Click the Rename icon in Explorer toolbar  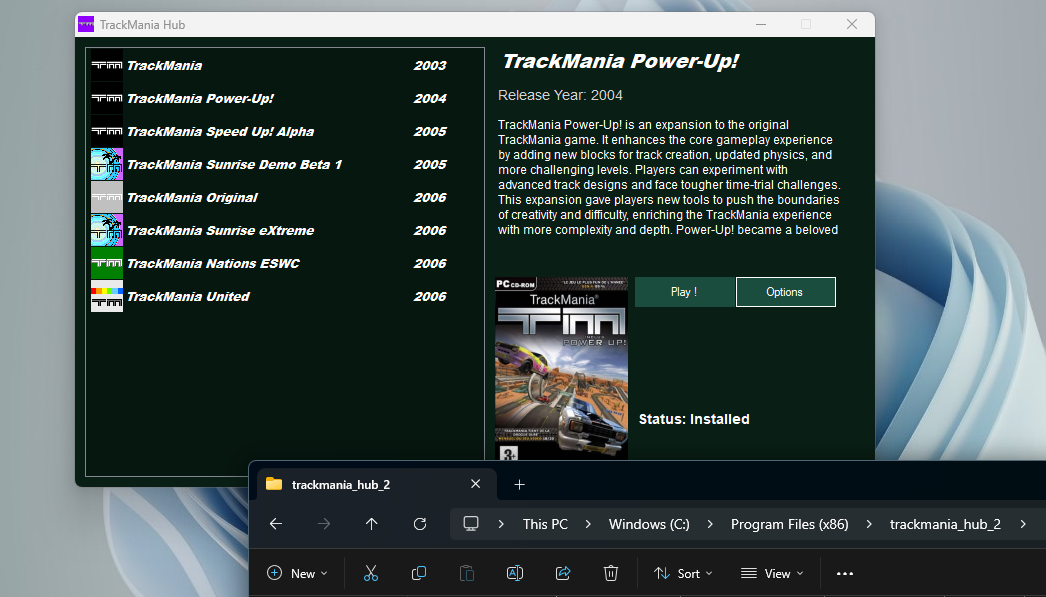coord(515,573)
